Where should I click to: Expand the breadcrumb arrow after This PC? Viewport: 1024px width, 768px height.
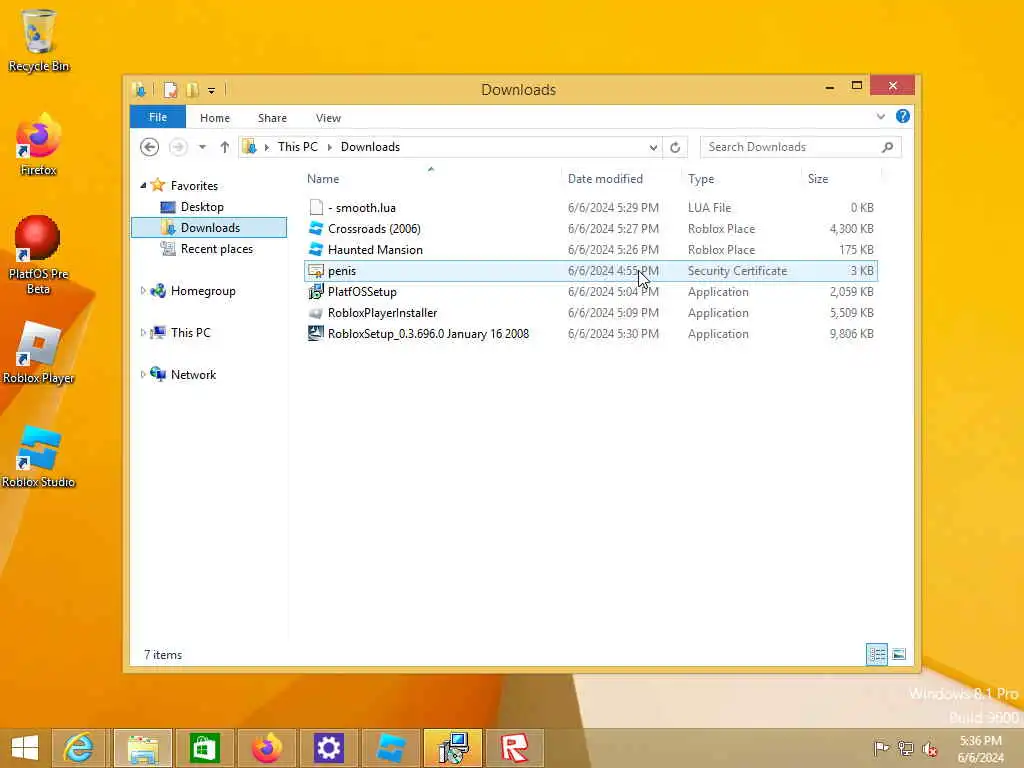tap(329, 147)
